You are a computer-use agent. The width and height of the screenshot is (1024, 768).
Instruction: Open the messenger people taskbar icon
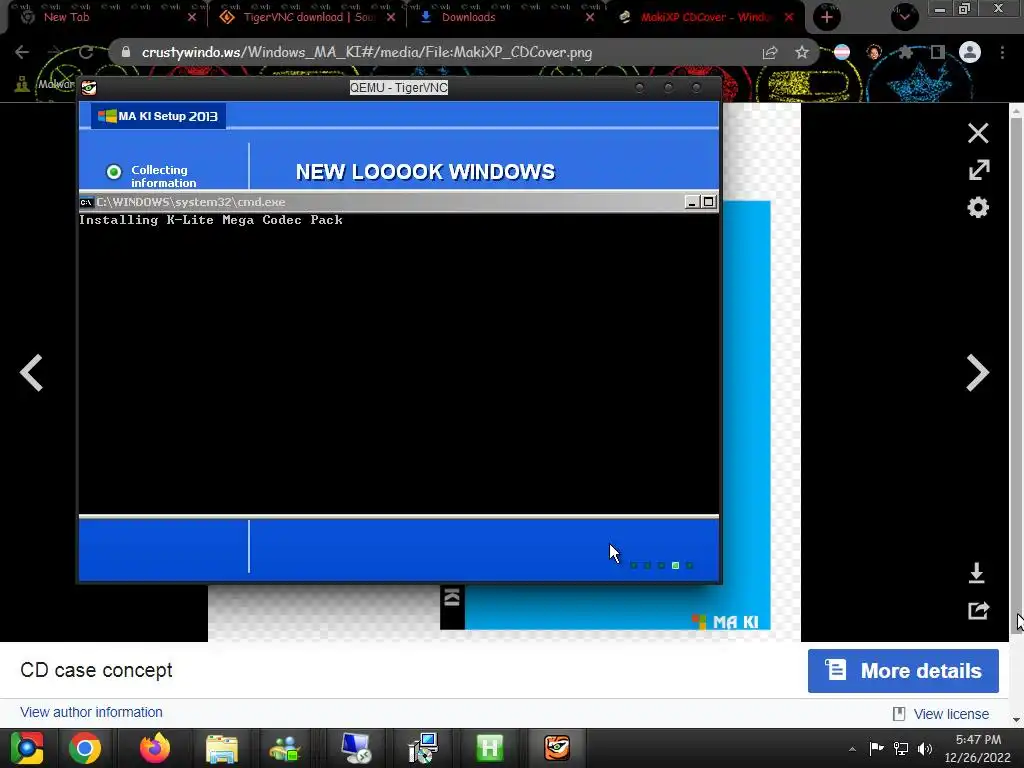pos(285,748)
